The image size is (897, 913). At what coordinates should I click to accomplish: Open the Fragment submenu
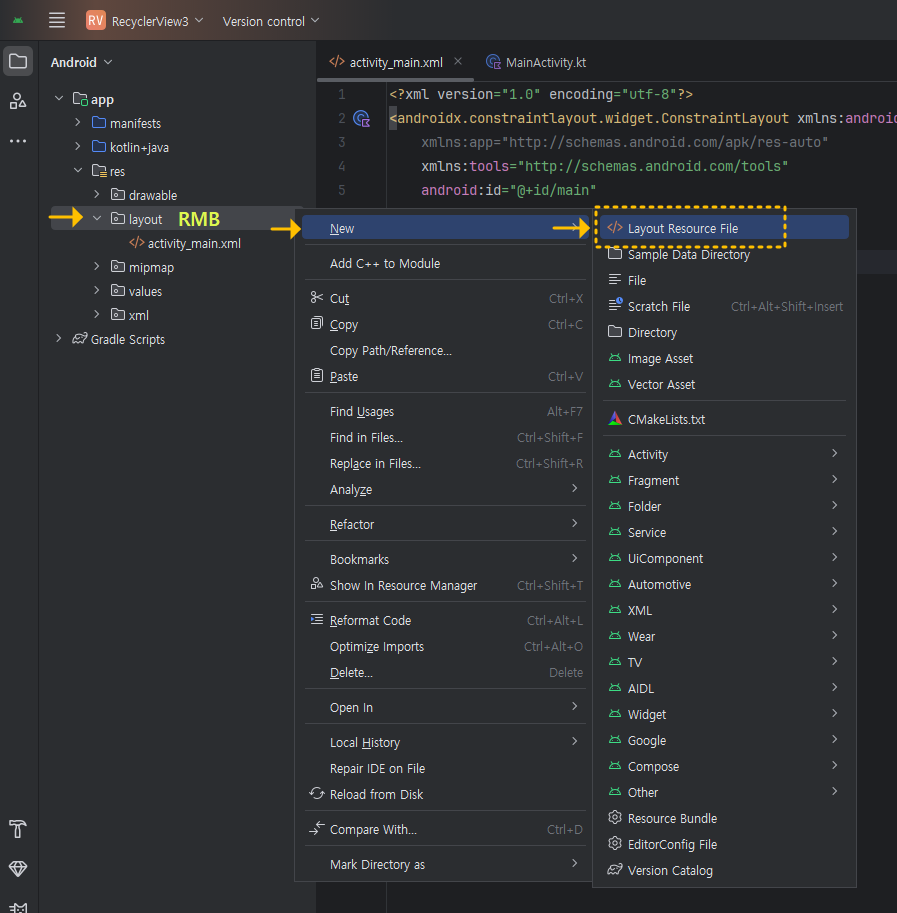[x=724, y=480]
